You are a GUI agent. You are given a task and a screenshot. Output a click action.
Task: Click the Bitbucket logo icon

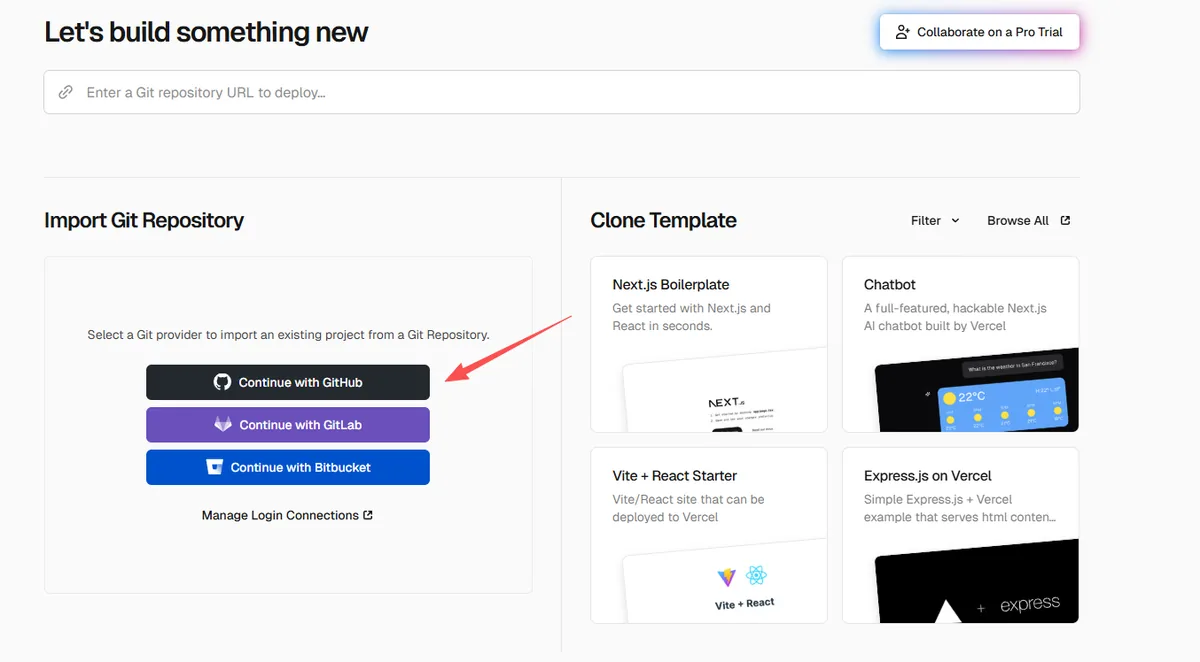click(214, 467)
